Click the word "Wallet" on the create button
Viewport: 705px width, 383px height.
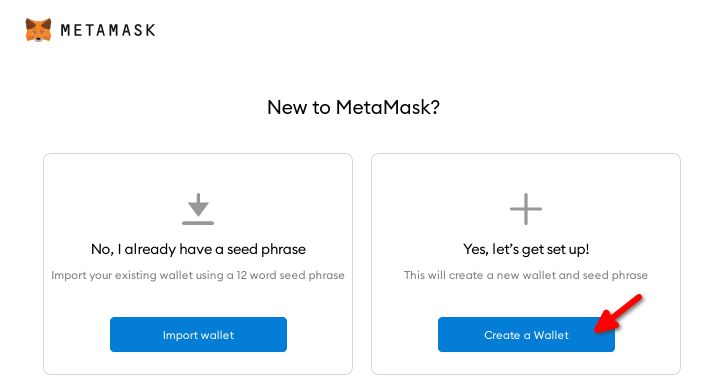(x=551, y=335)
